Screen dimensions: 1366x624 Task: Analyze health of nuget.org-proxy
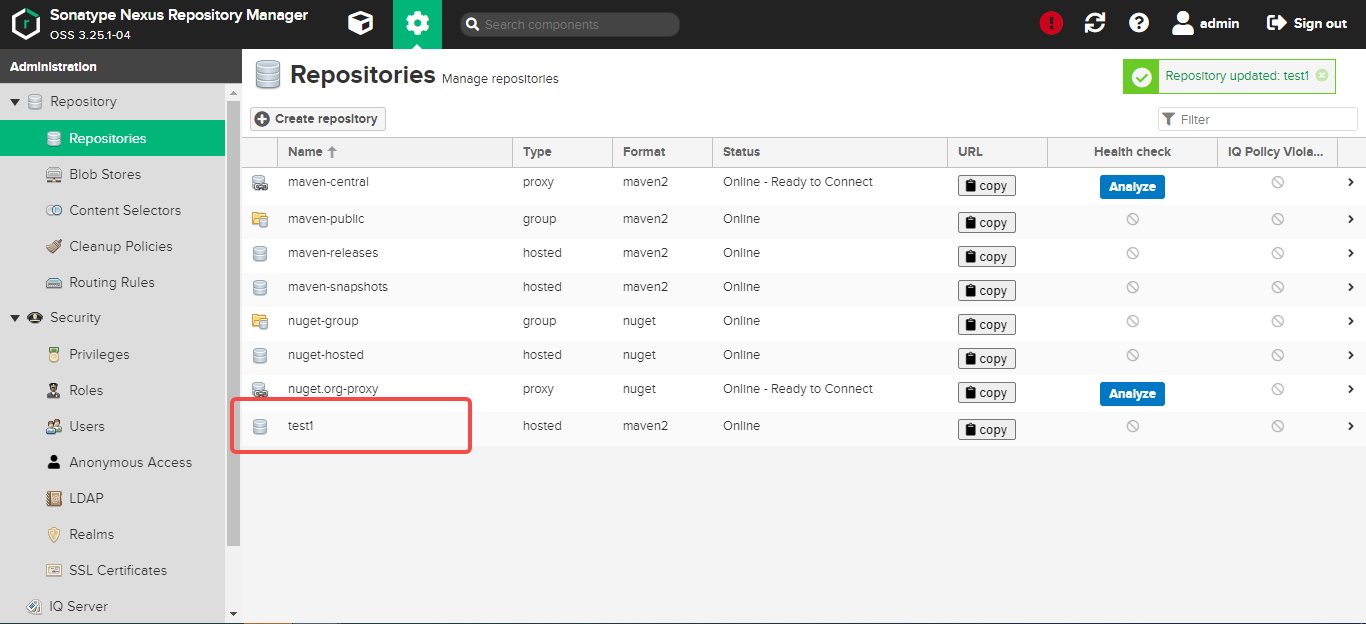[x=1132, y=394]
